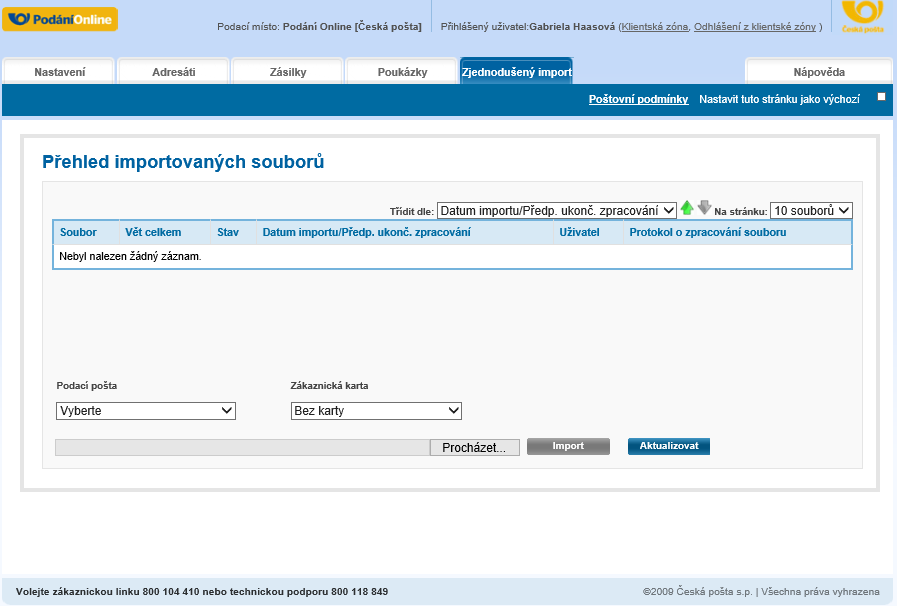The image size is (897, 606).
Task: Open the Na stránku files-per-page dropdown
Action: tap(810, 211)
